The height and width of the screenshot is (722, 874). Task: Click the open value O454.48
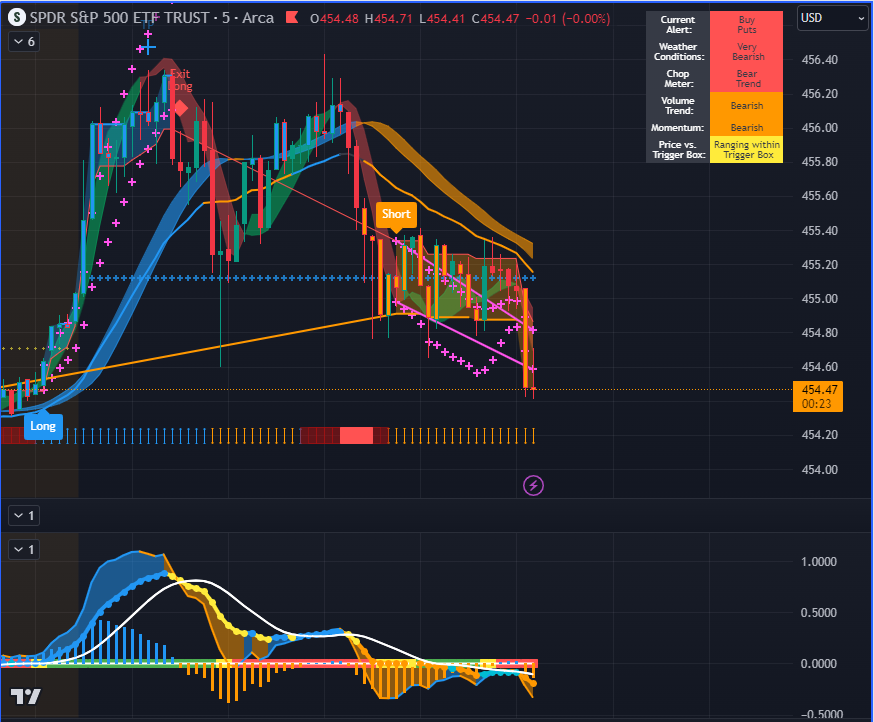(334, 18)
